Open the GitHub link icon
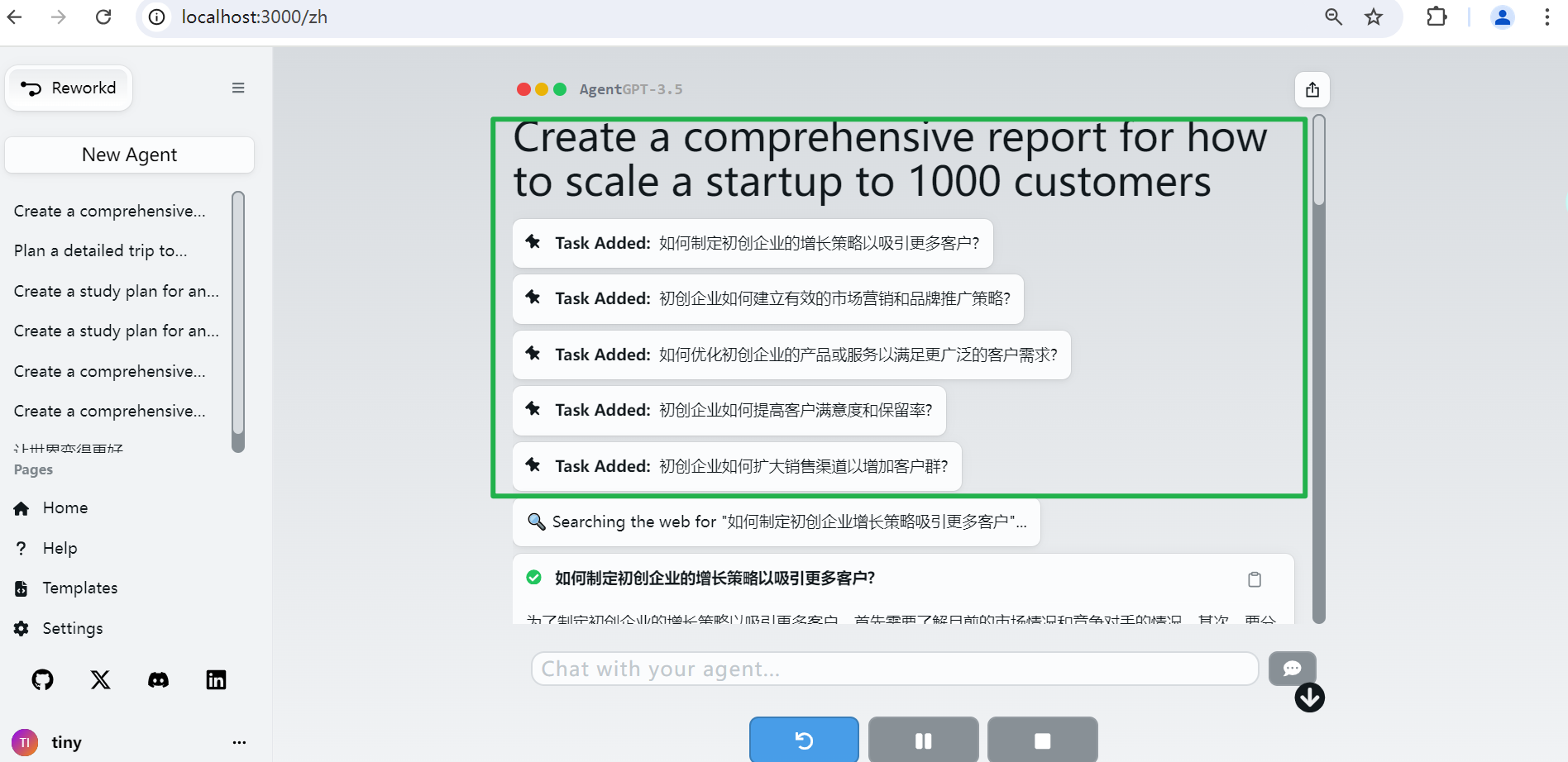 [x=42, y=679]
